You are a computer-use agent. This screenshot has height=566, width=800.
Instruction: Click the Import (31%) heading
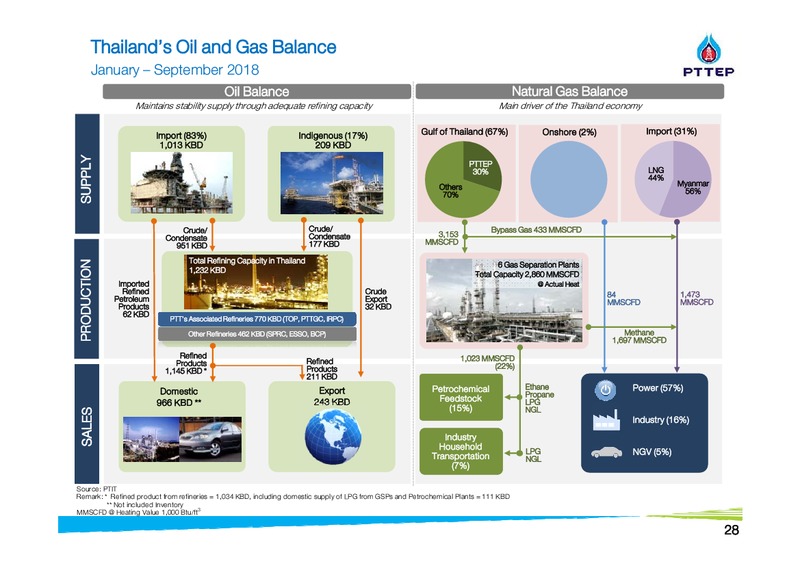point(671,131)
